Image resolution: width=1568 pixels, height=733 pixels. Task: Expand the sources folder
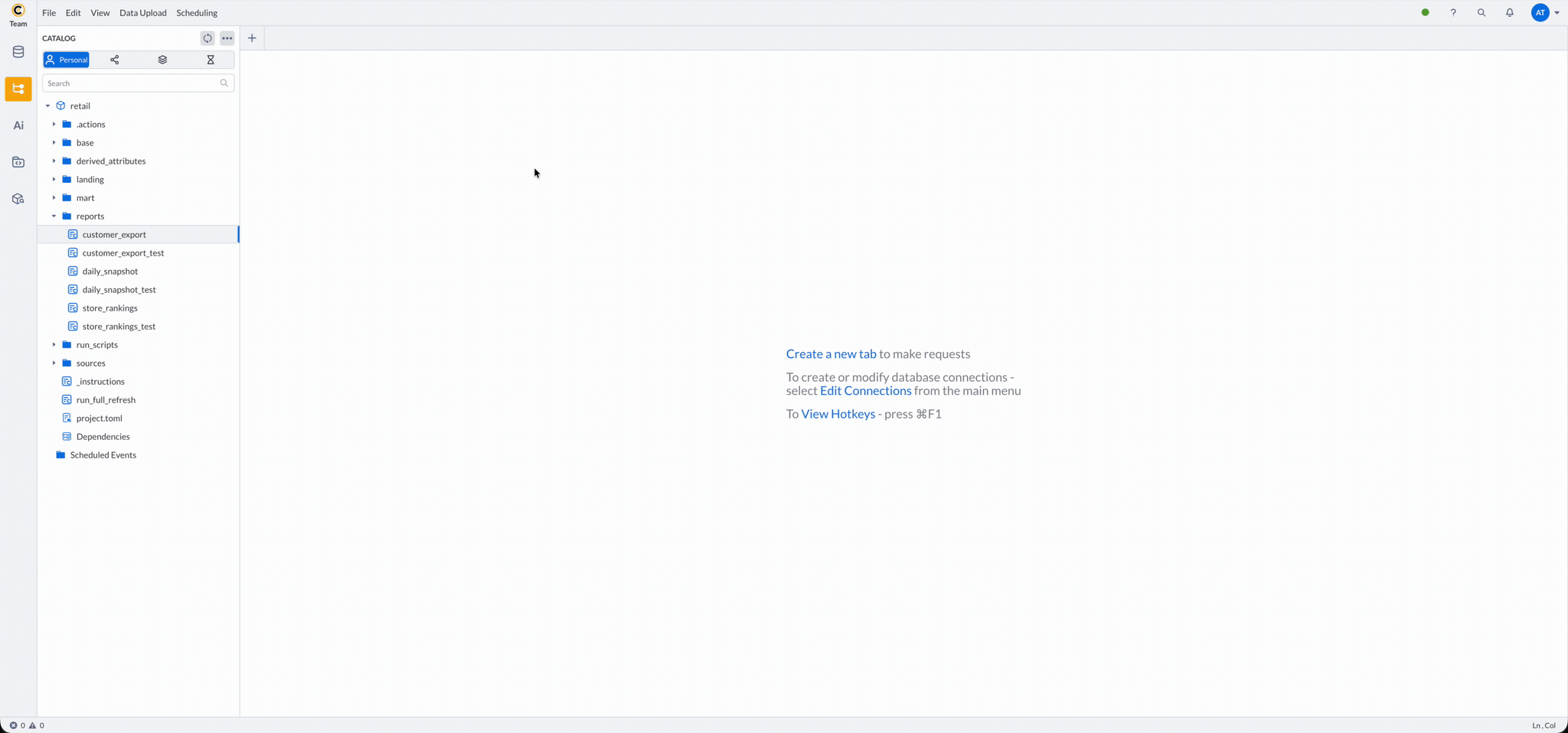point(54,363)
